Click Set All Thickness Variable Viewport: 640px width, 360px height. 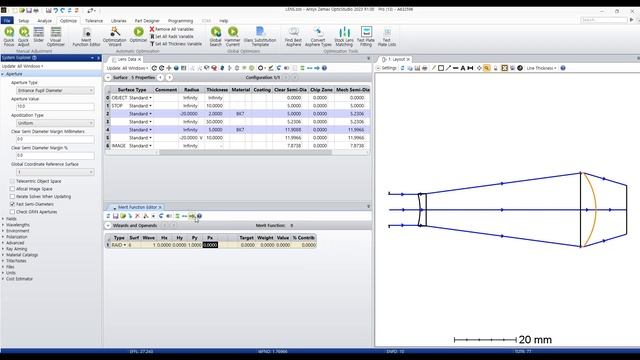tap(176, 44)
